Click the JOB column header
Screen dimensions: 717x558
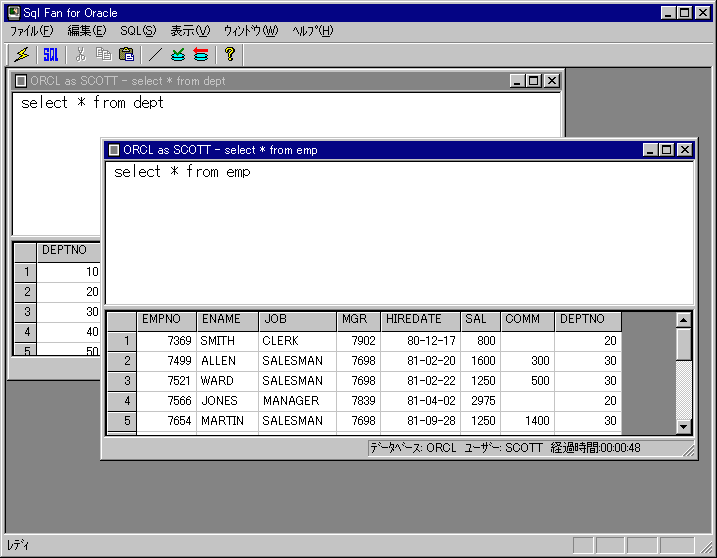298,321
